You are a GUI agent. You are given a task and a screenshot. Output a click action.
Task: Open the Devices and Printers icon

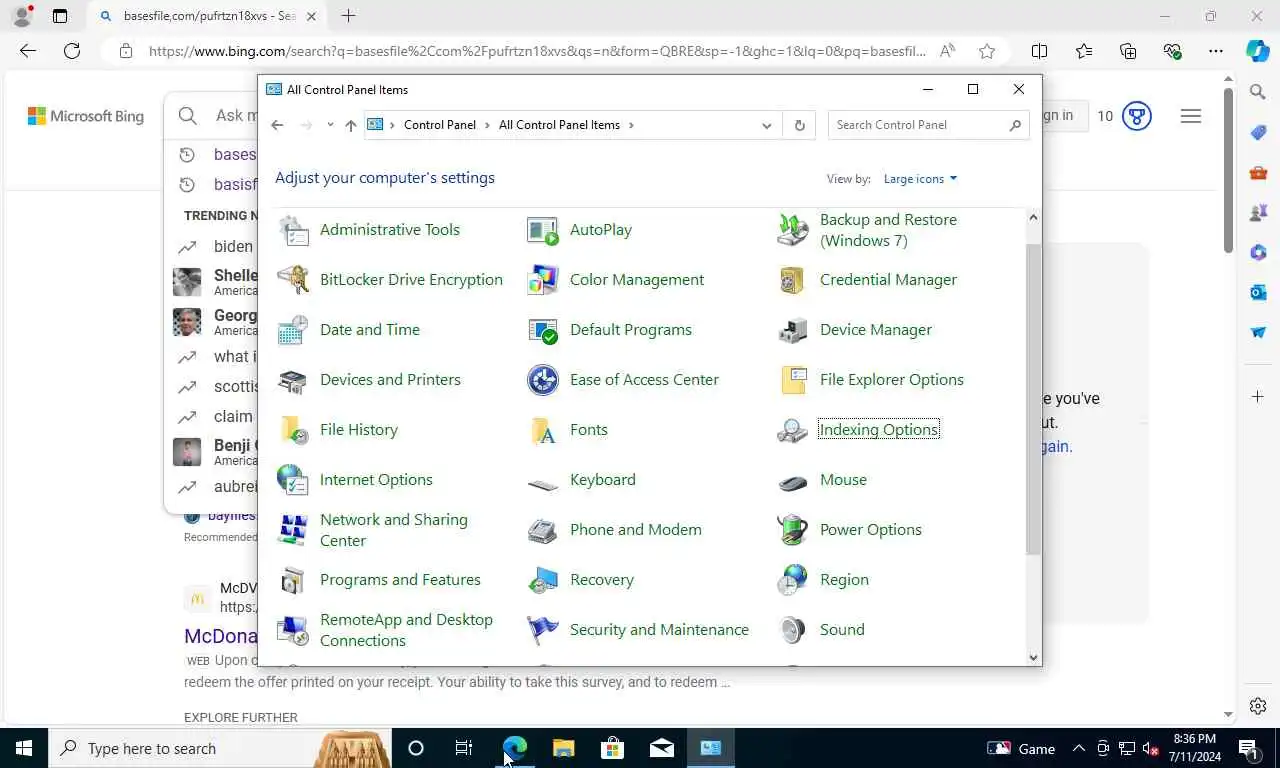pyautogui.click(x=293, y=380)
